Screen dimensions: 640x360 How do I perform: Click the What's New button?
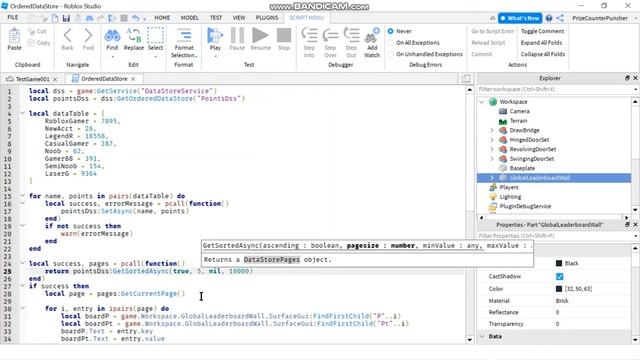click(520, 18)
